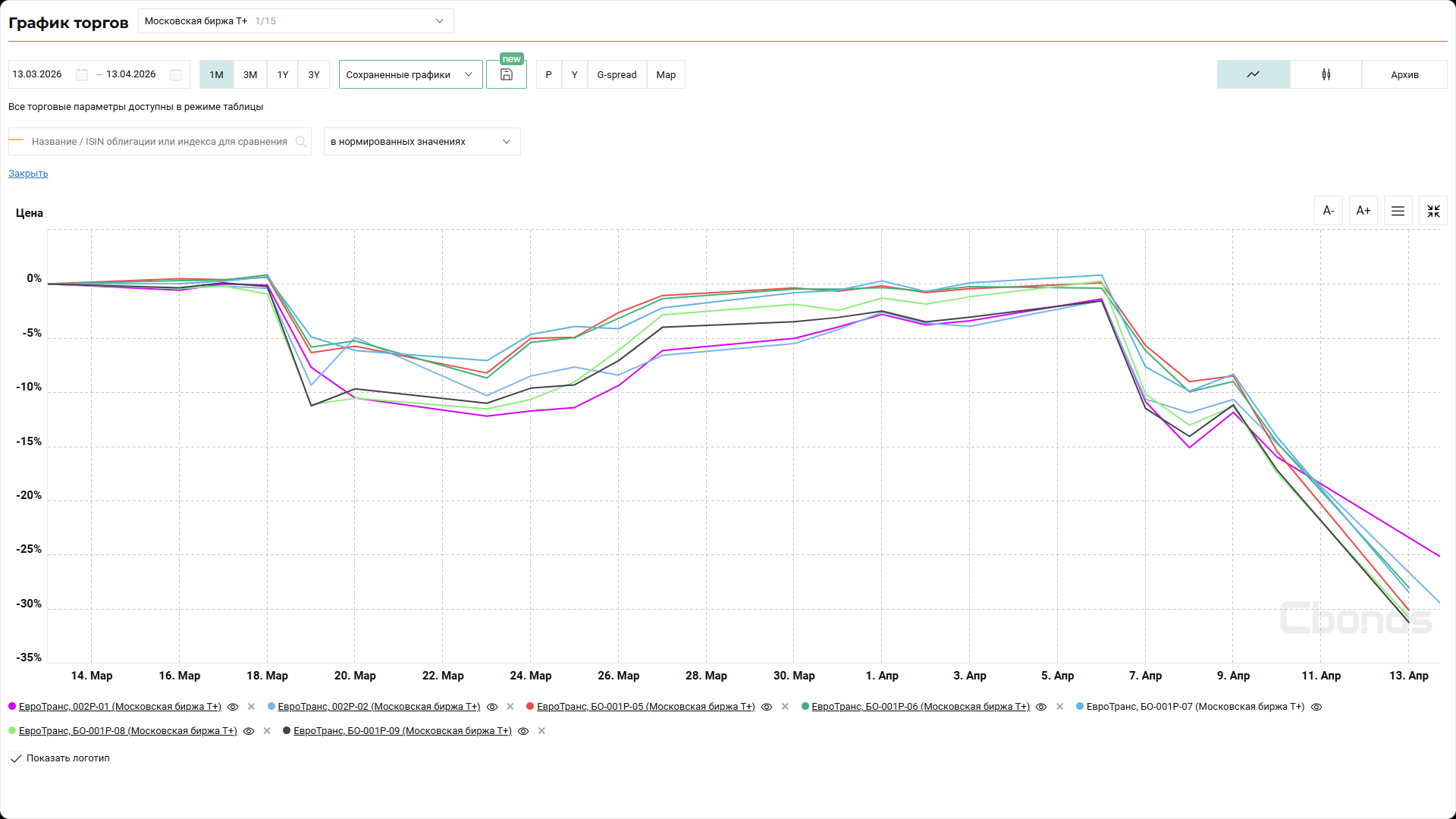Screen dimensions: 1456x819
Task: Open the start date calendar icon
Action: (x=82, y=74)
